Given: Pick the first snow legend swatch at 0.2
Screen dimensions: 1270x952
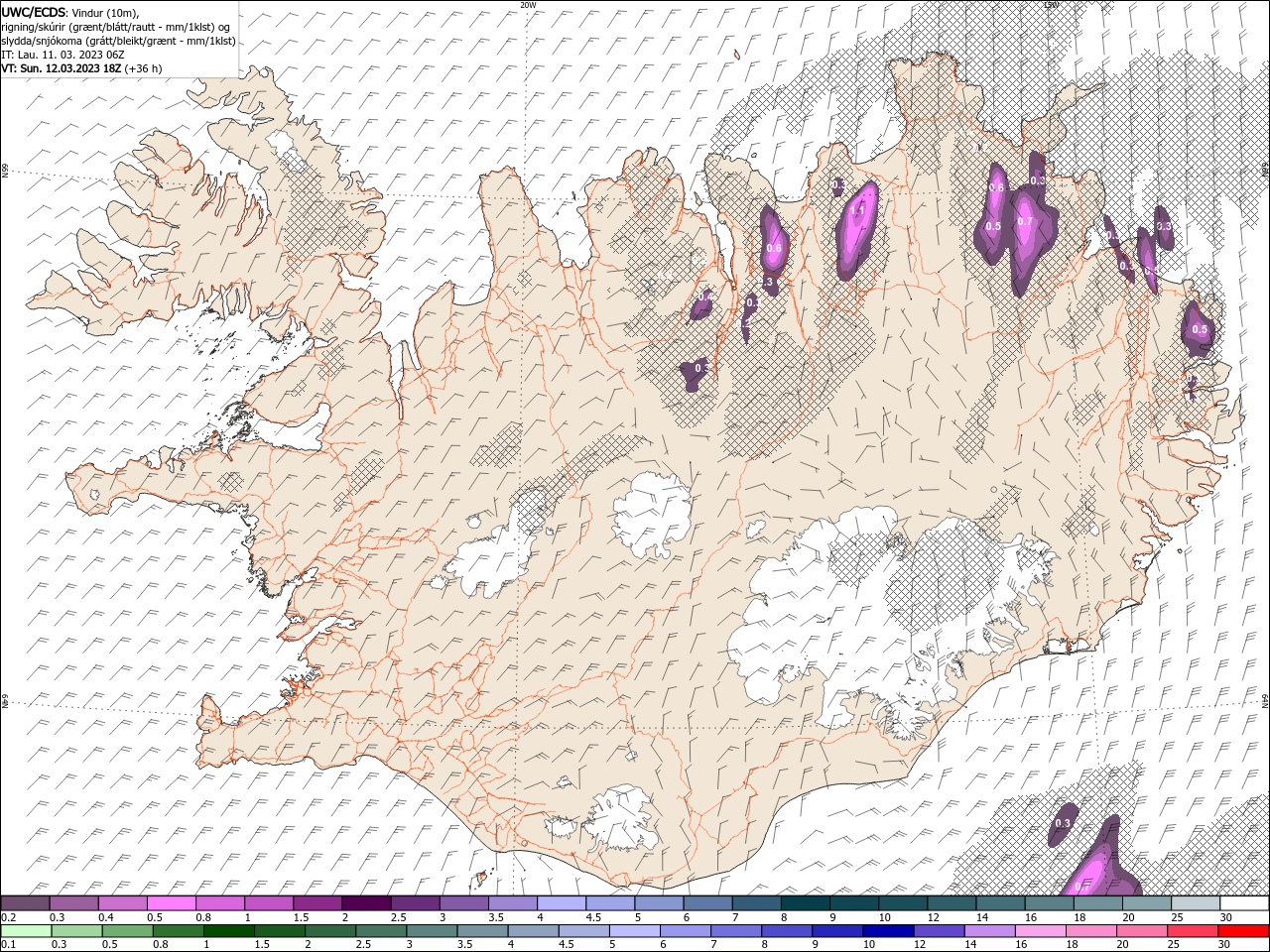Looking at the screenshot, I should tap(26, 903).
